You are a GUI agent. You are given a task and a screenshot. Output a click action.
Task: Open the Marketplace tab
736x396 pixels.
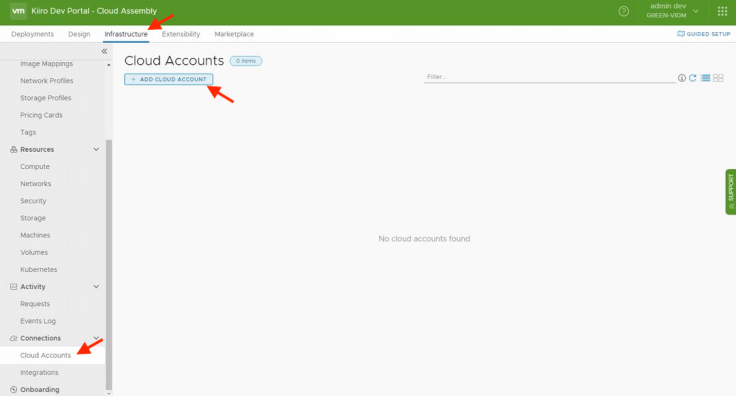234,34
